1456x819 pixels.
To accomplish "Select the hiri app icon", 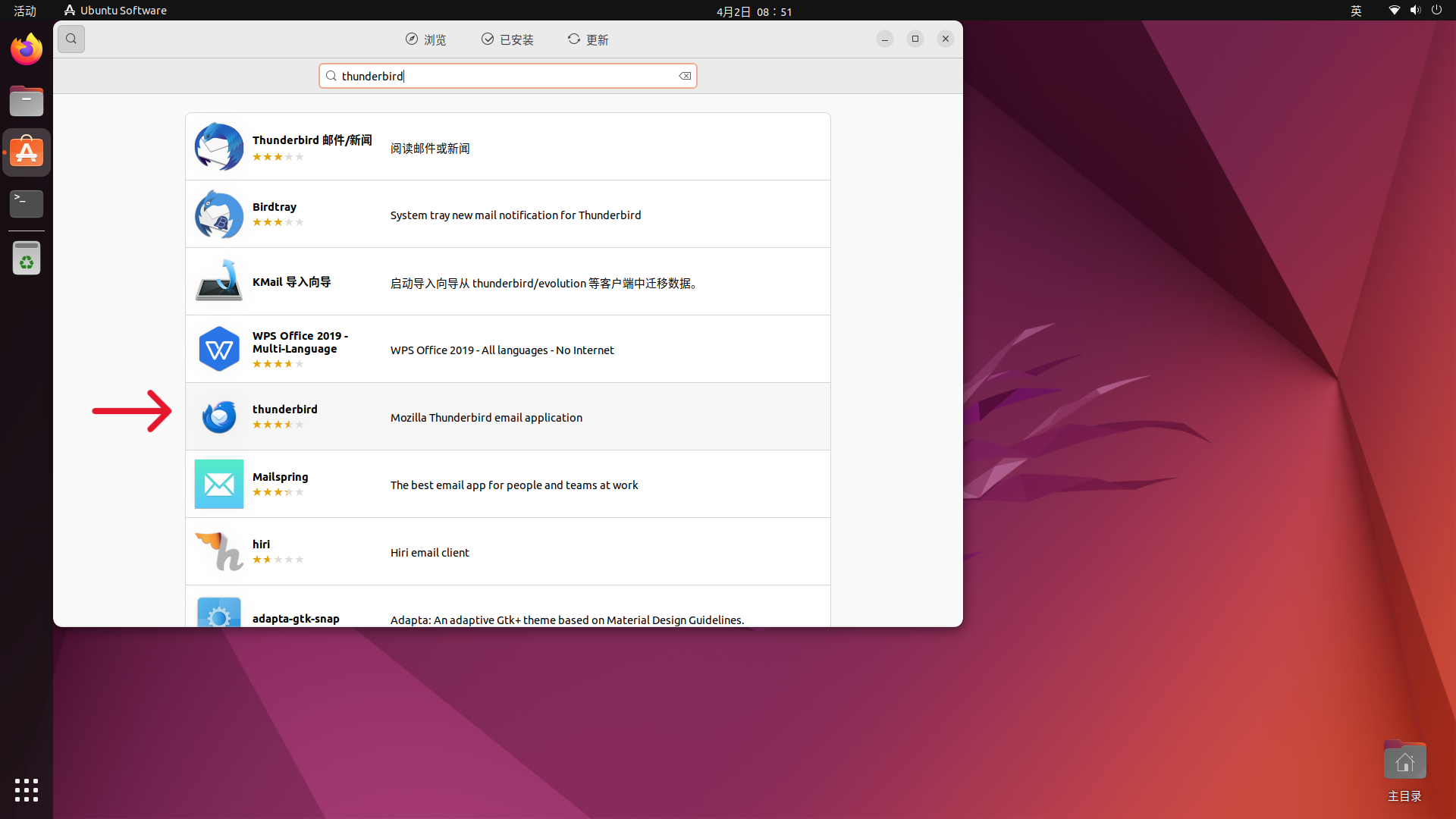I will (218, 551).
